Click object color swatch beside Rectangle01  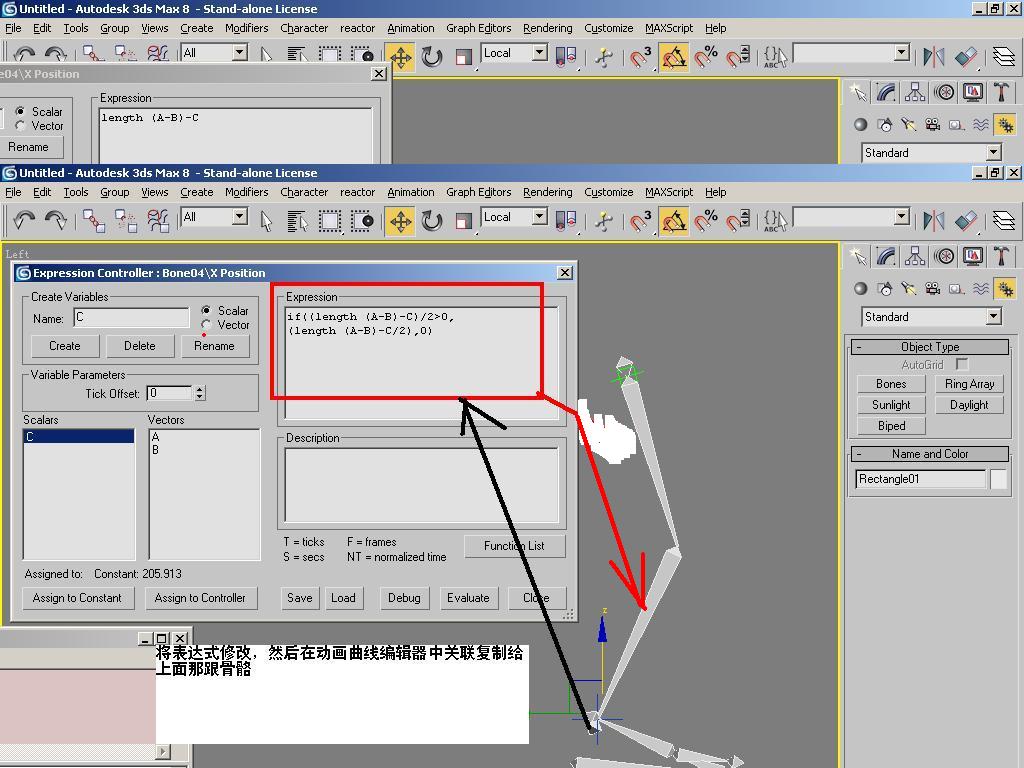pyautogui.click(x=999, y=479)
